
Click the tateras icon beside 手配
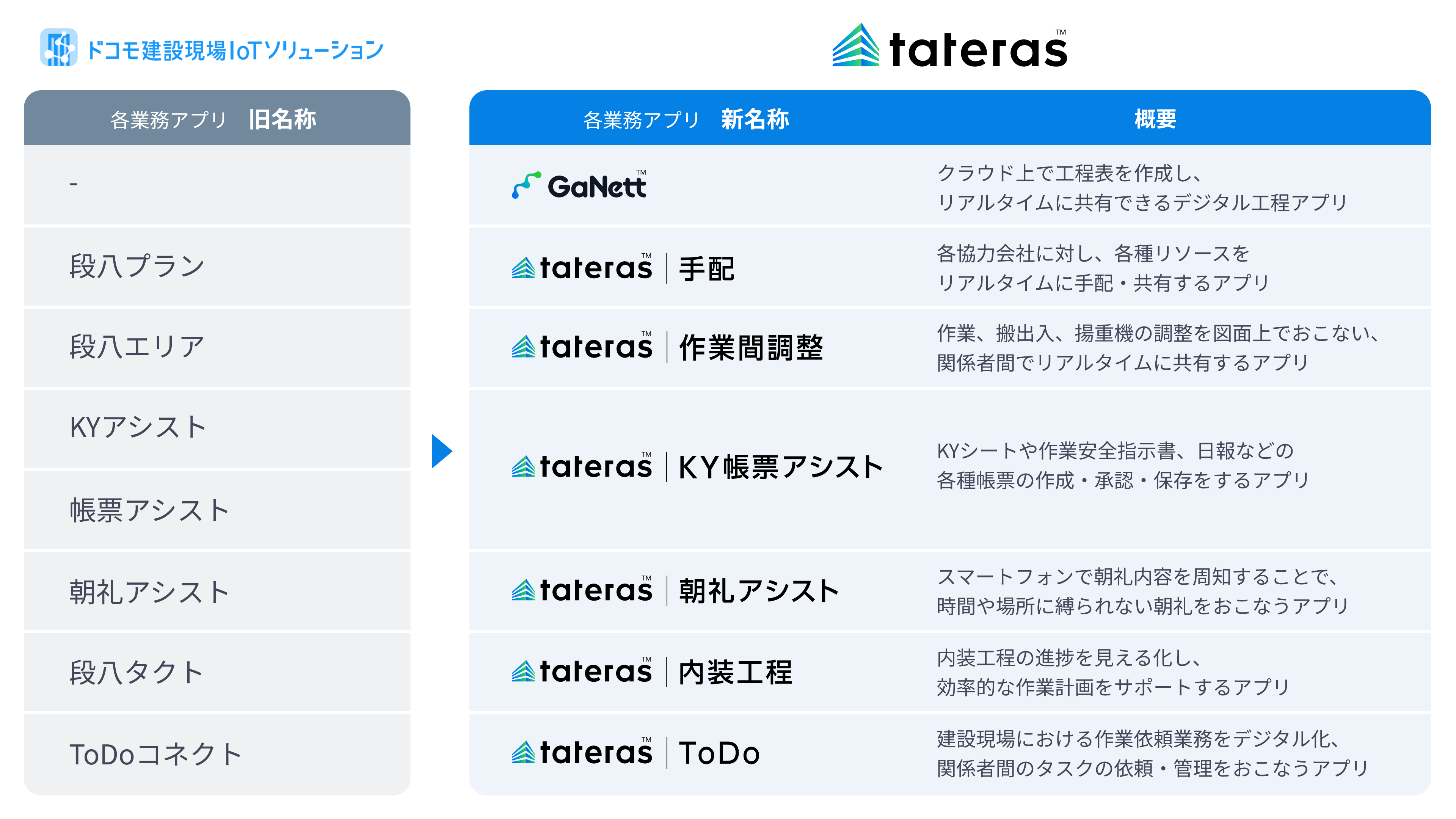coord(523,268)
